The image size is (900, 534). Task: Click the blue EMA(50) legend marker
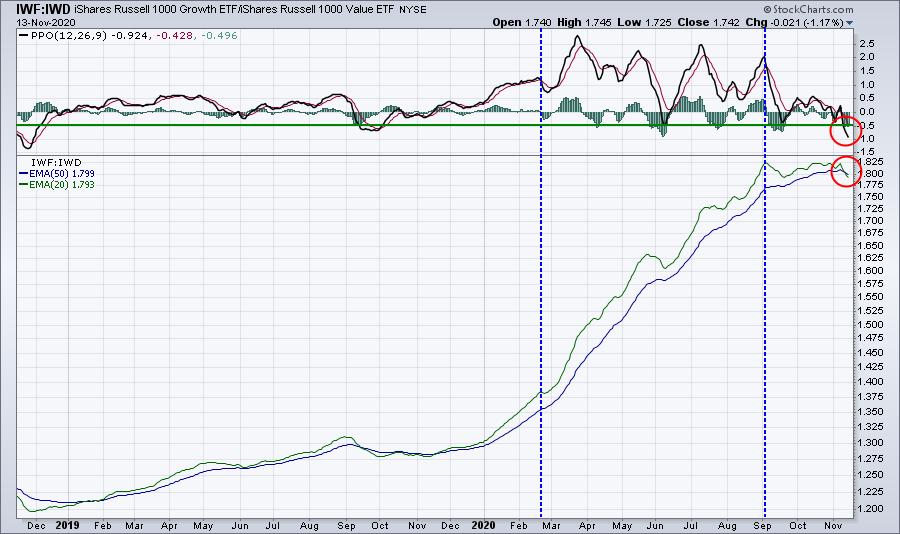pos(22,174)
